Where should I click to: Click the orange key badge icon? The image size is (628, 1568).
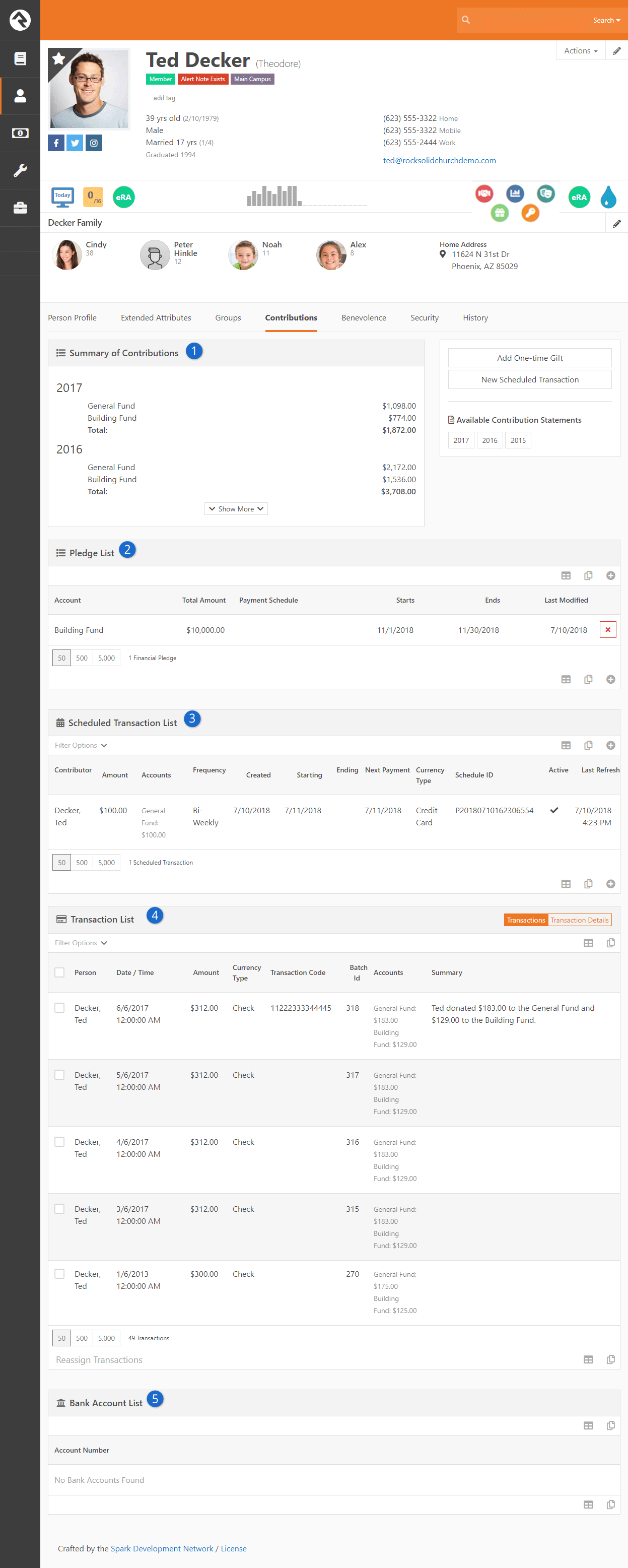tap(530, 213)
